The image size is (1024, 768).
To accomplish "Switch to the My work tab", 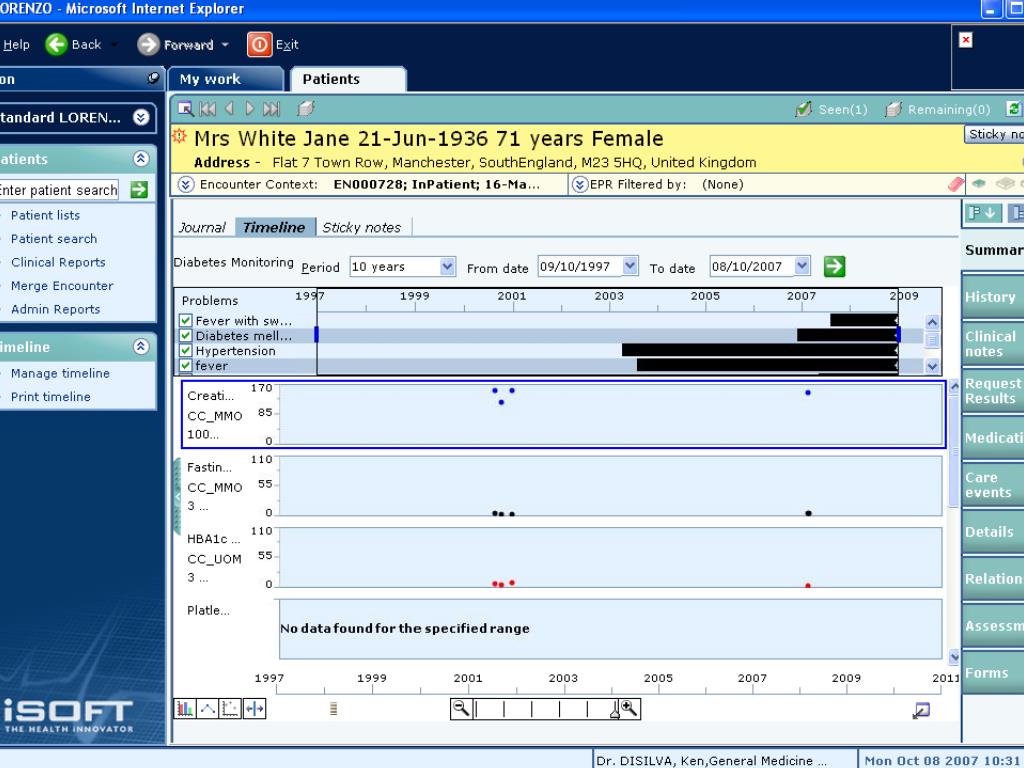I will [x=225, y=79].
